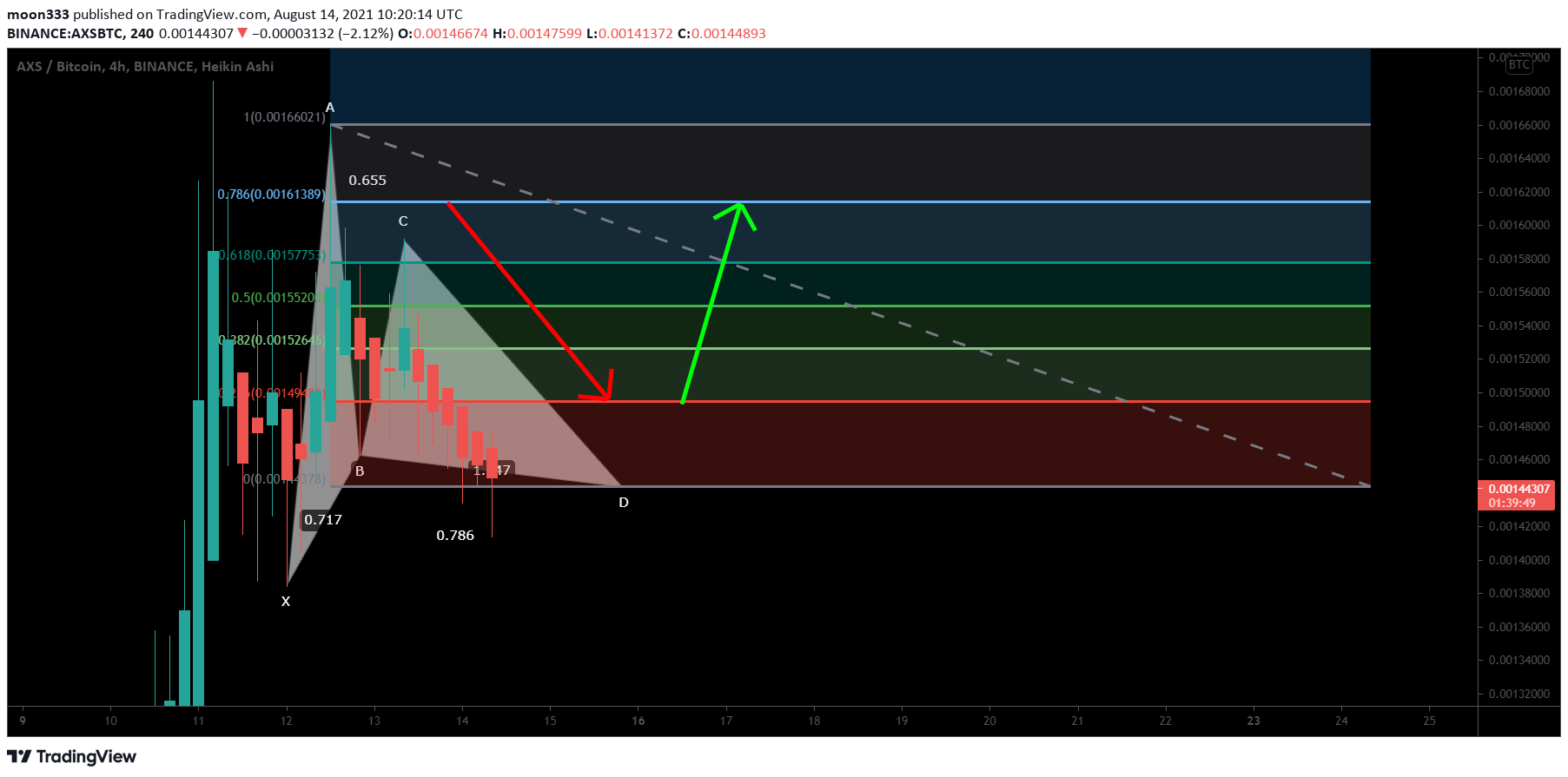The width and height of the screenshot is (1568, 777).
Task: Click date 25 on the time axis
Action: click(1430, 721)
